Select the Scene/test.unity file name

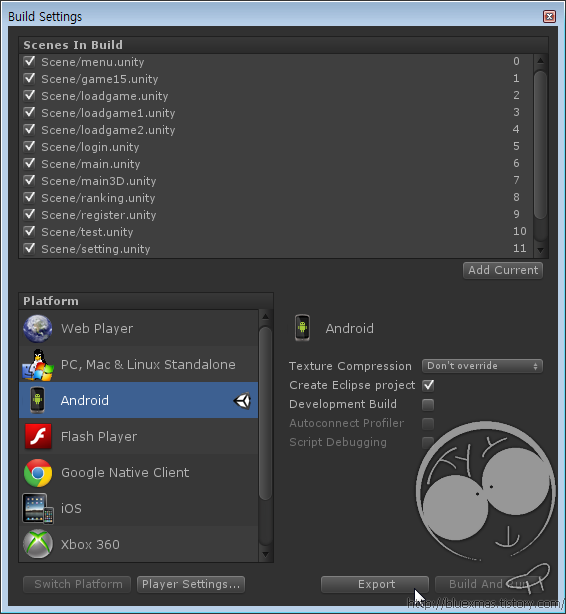87,232
